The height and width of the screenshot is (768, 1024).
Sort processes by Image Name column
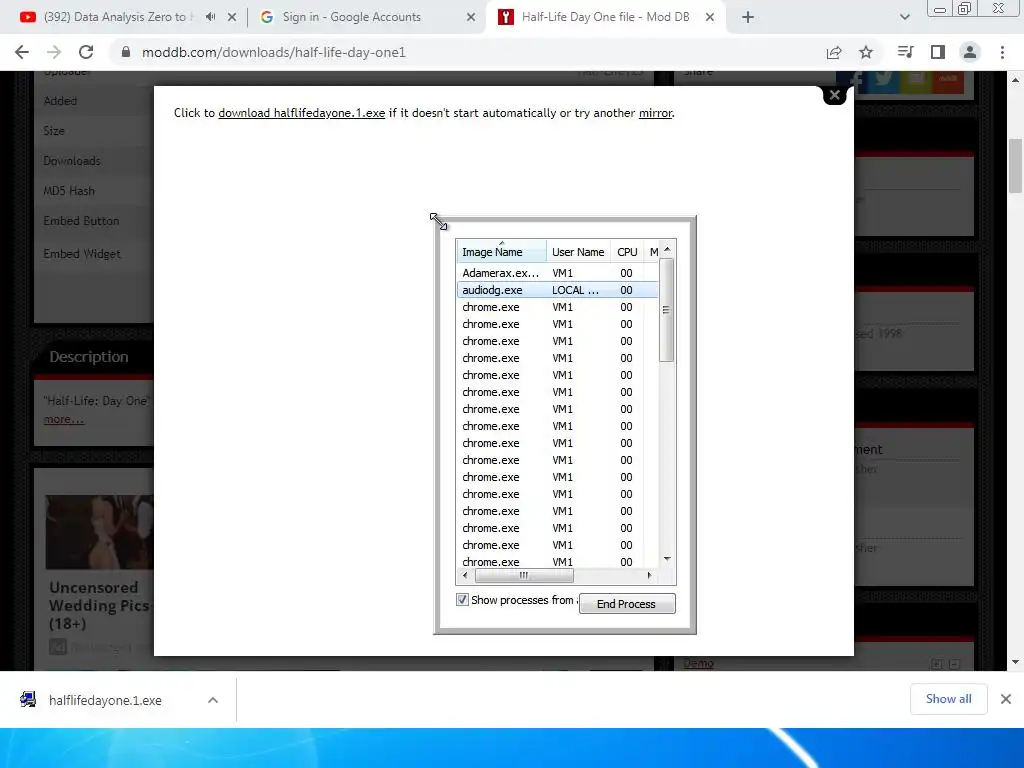point(501,251)
